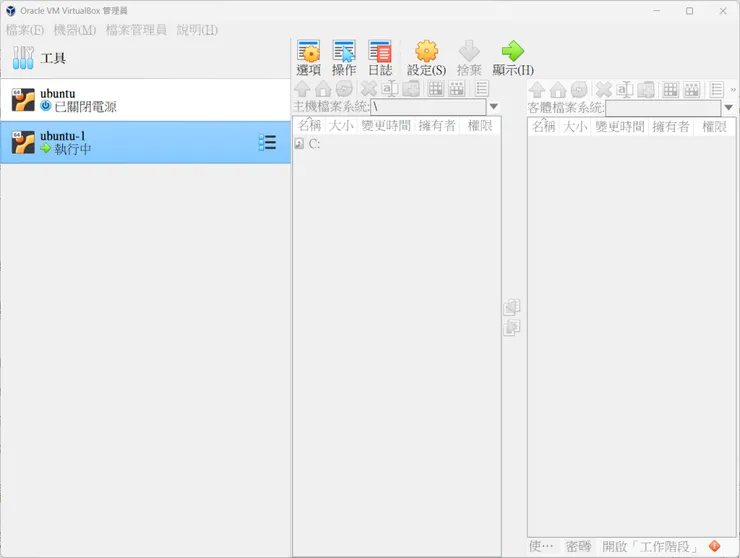Expand the guest toolbar overflow chevron
740x558 pixels.
point(733,89)
